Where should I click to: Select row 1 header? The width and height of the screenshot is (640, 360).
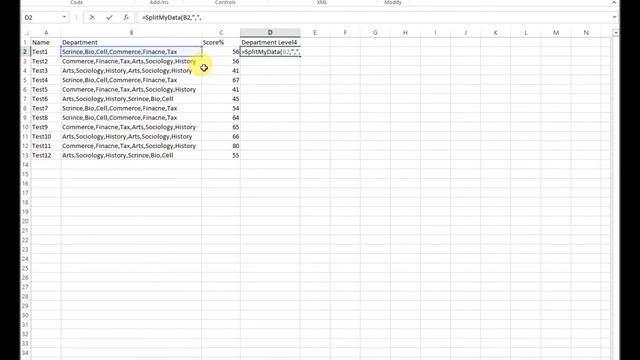tap(25, 42)
